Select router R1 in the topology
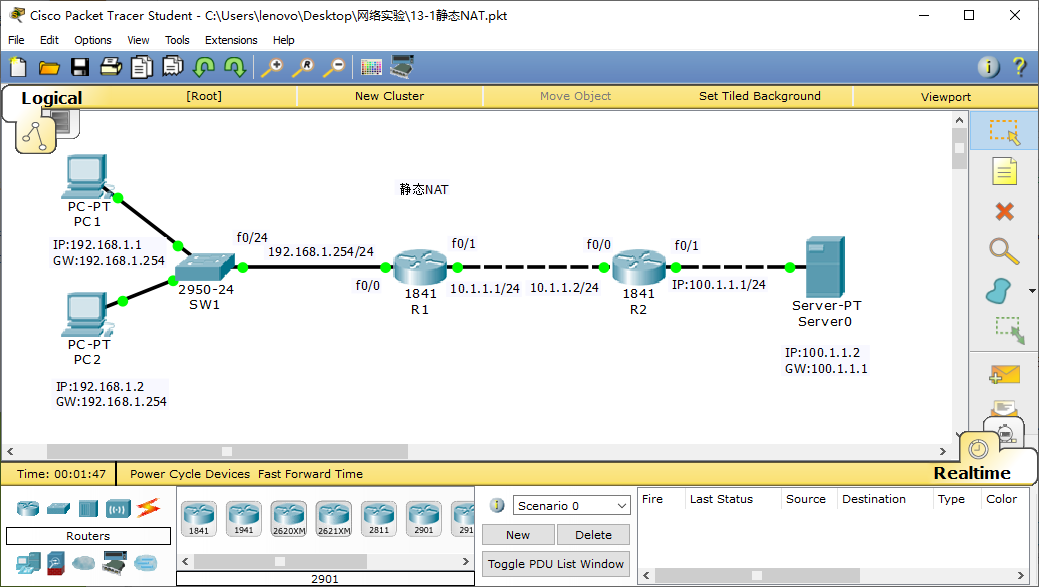 click(x=420, y=267)
